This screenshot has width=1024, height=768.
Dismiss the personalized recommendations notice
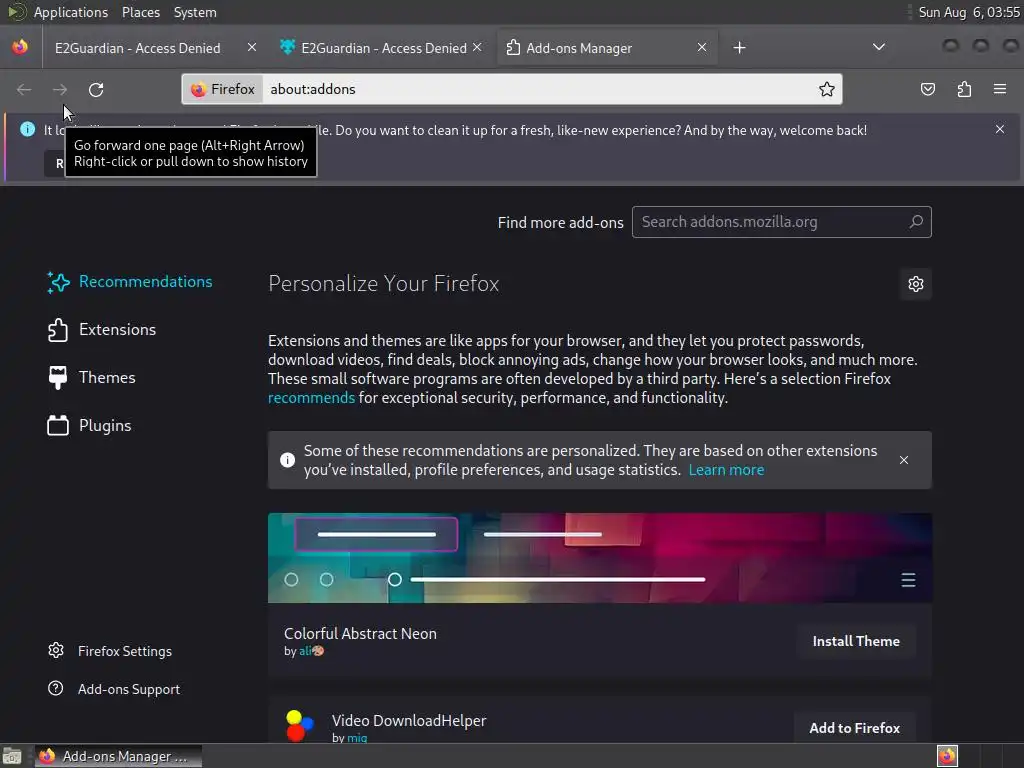click(x=903, y=460)
